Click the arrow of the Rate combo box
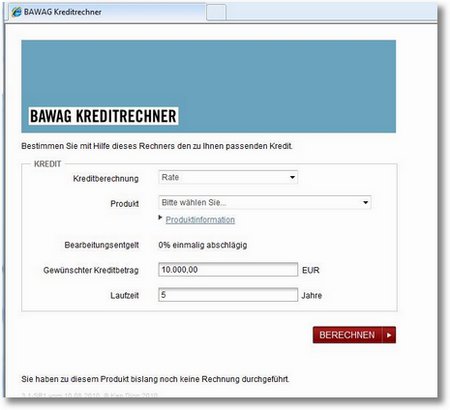Screen dimensions: 450x410 tap(292, 177)
